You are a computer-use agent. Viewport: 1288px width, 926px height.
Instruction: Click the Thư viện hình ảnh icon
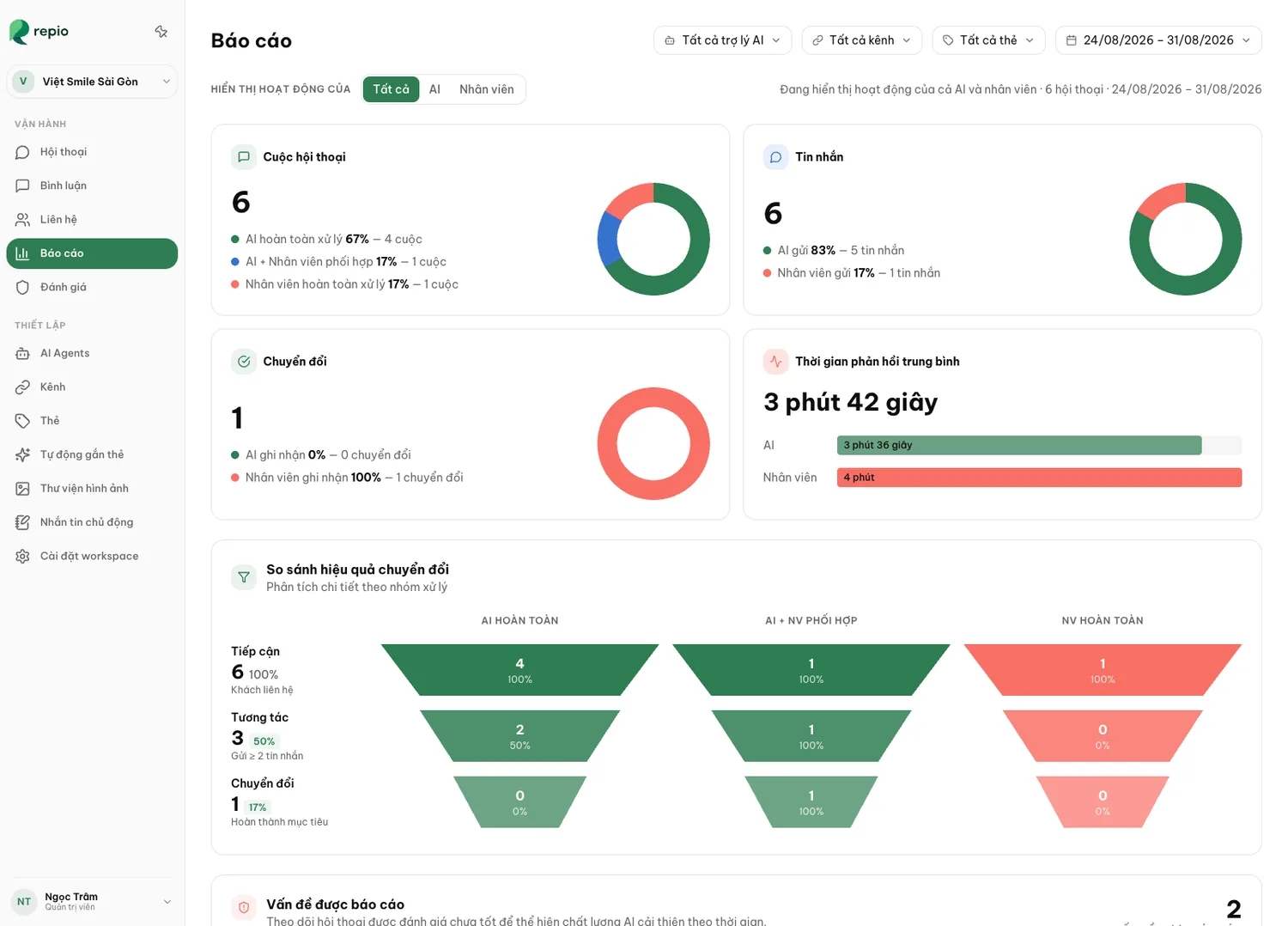coord(23,489)
